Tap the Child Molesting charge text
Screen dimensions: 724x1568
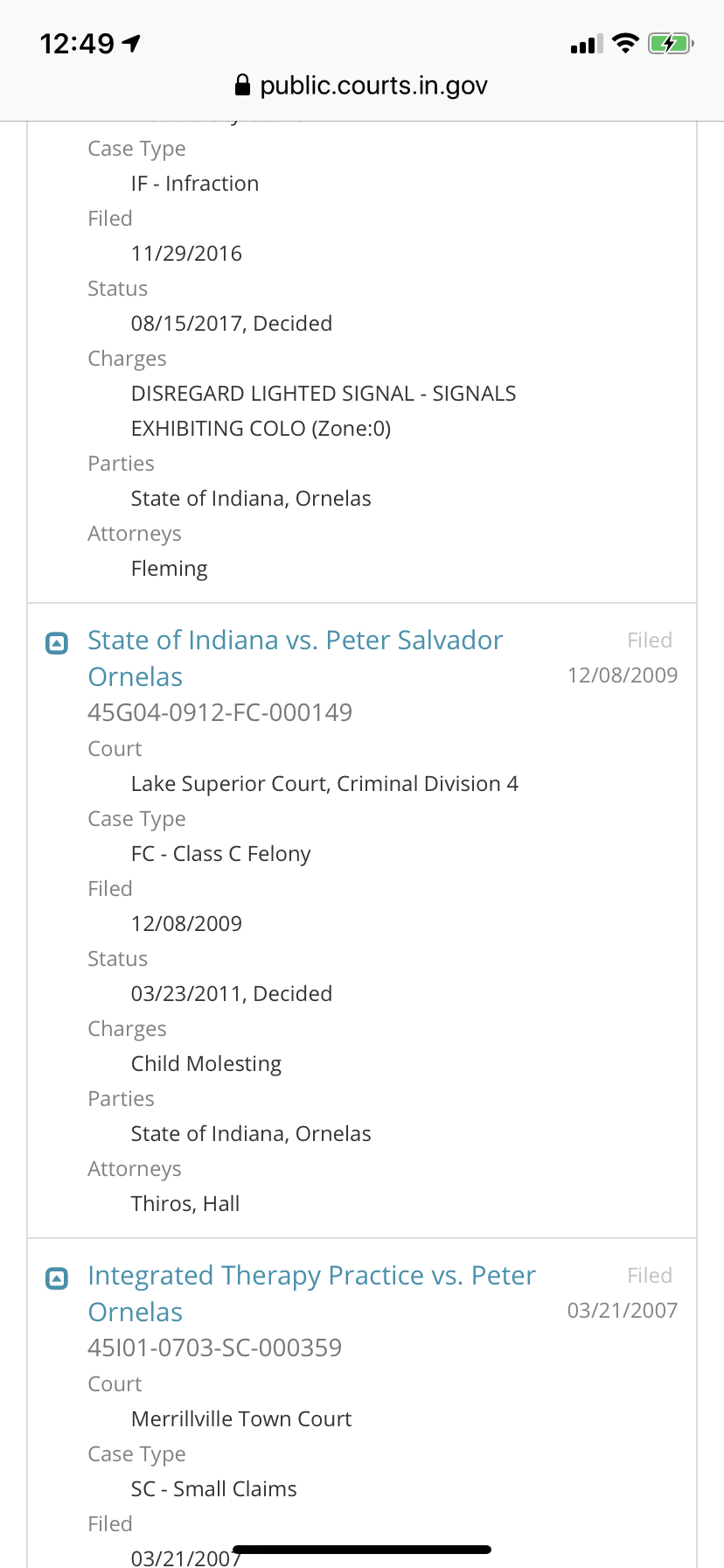[x=206, y=1064]
